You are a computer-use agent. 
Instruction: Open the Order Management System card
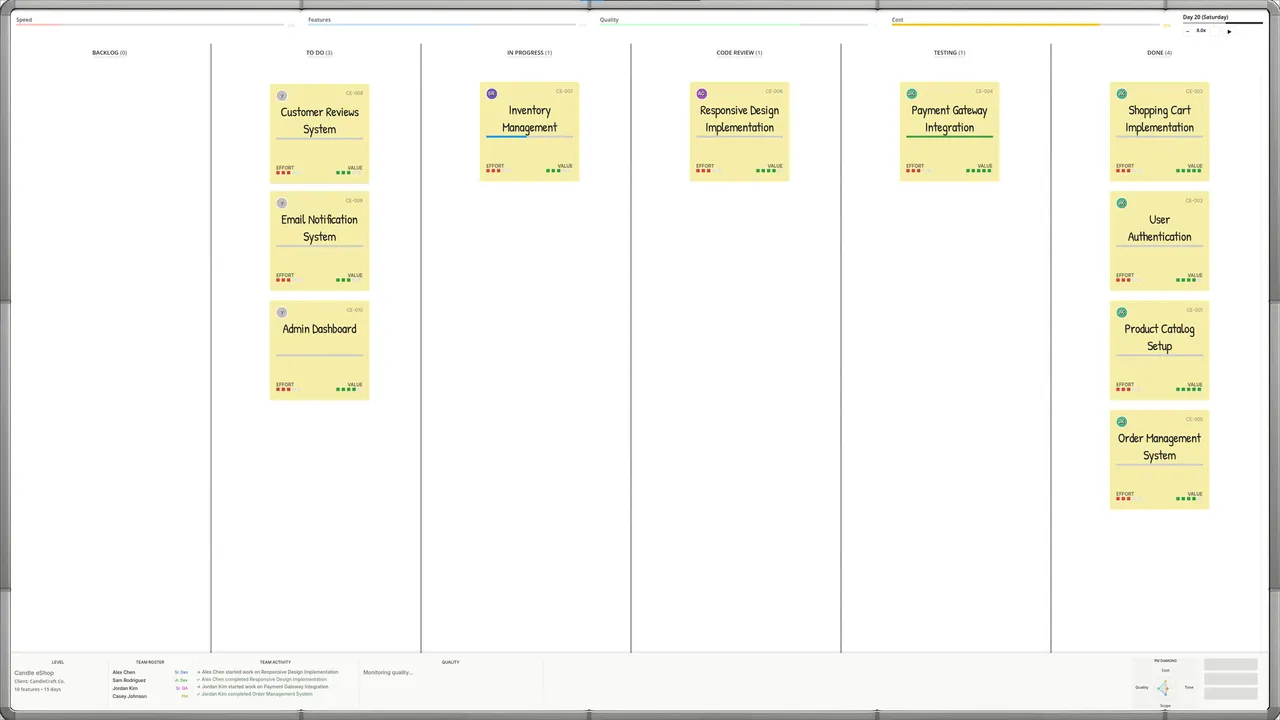(x=1159, y=460)
